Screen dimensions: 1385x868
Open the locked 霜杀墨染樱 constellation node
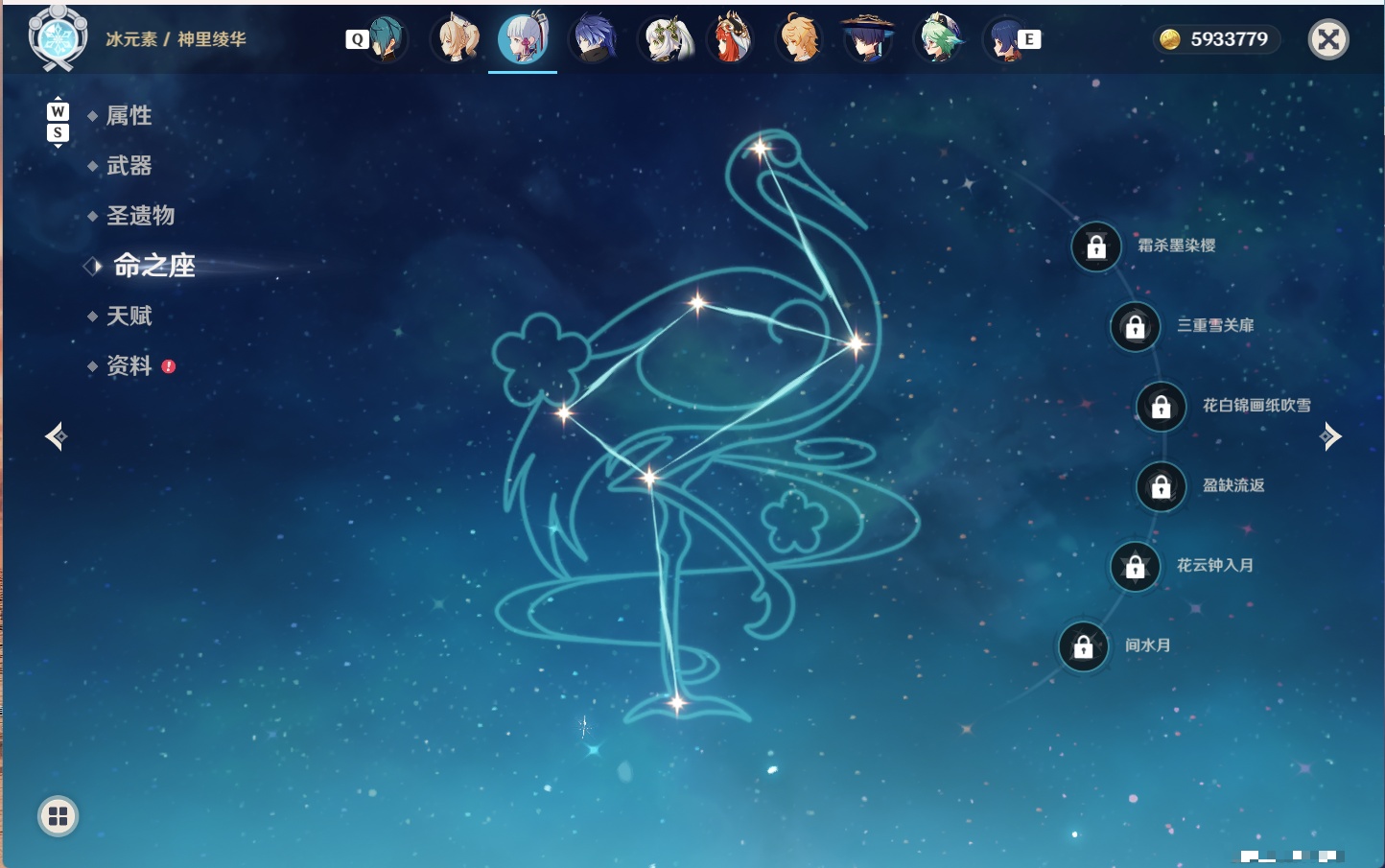[1096, 246]
